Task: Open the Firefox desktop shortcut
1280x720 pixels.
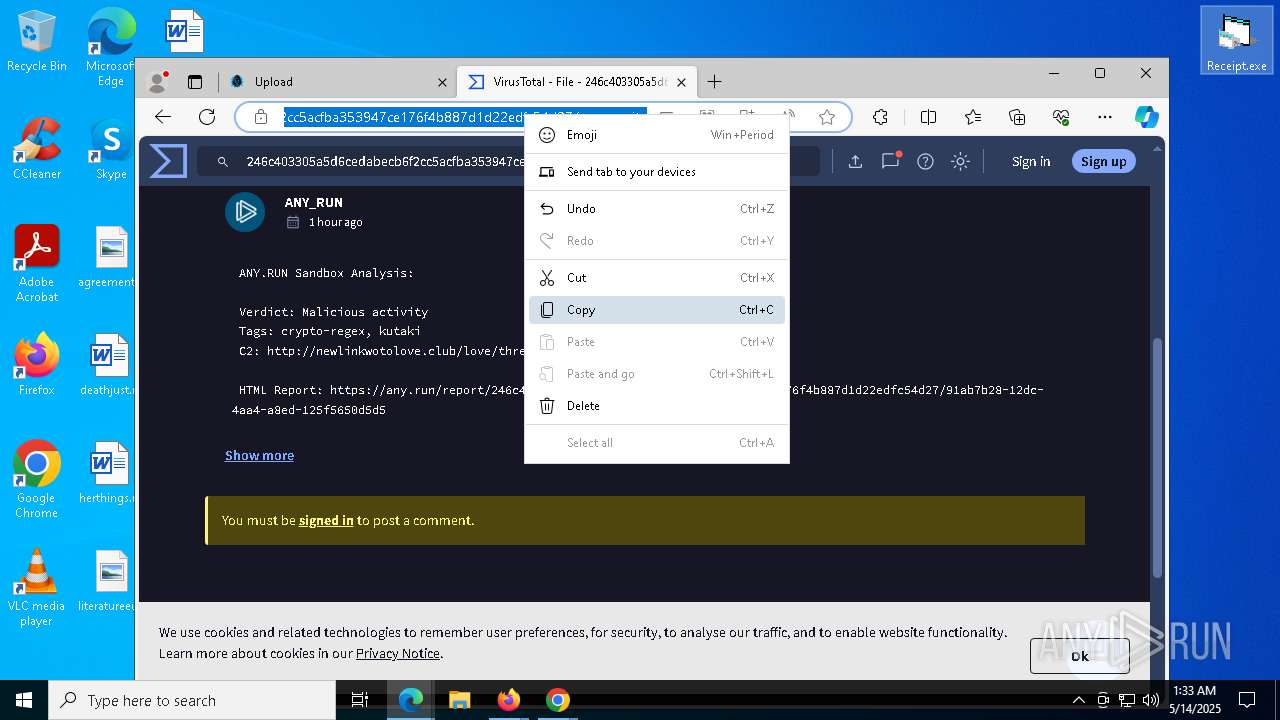Action: click(x=36, y=364)
